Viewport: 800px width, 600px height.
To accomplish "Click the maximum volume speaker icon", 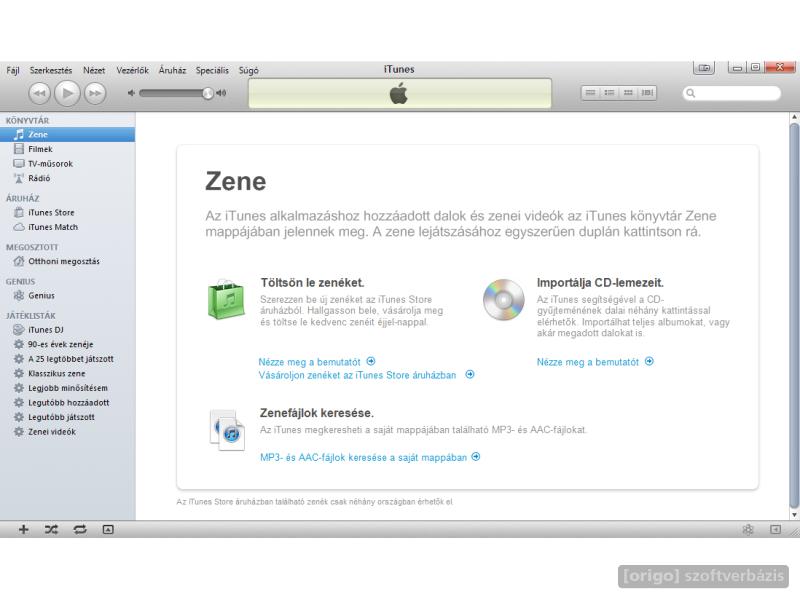I will 221,93.
